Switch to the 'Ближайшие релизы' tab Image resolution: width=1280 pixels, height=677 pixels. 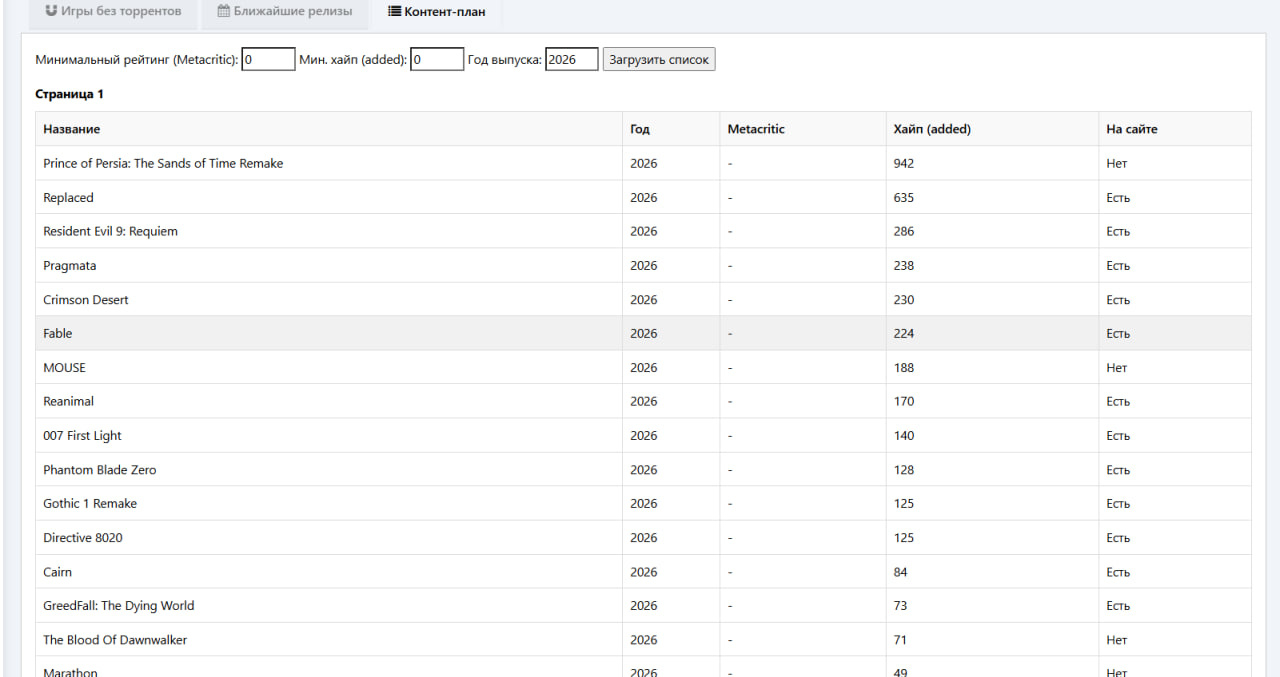(285, 12)
